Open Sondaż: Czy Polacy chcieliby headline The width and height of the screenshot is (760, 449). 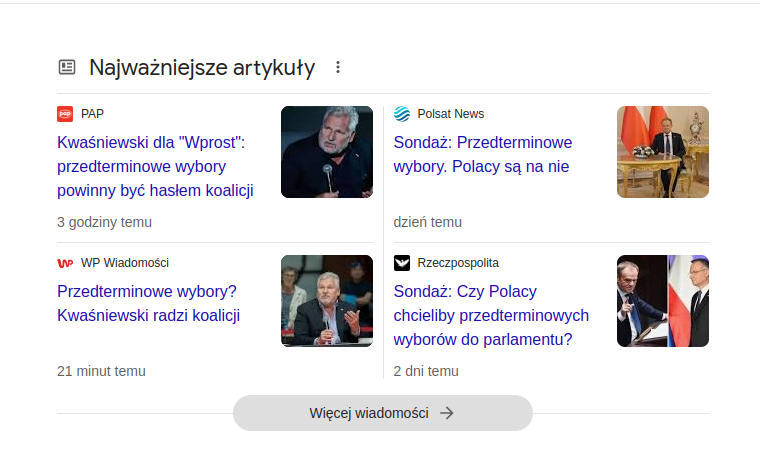pos(490,315)
